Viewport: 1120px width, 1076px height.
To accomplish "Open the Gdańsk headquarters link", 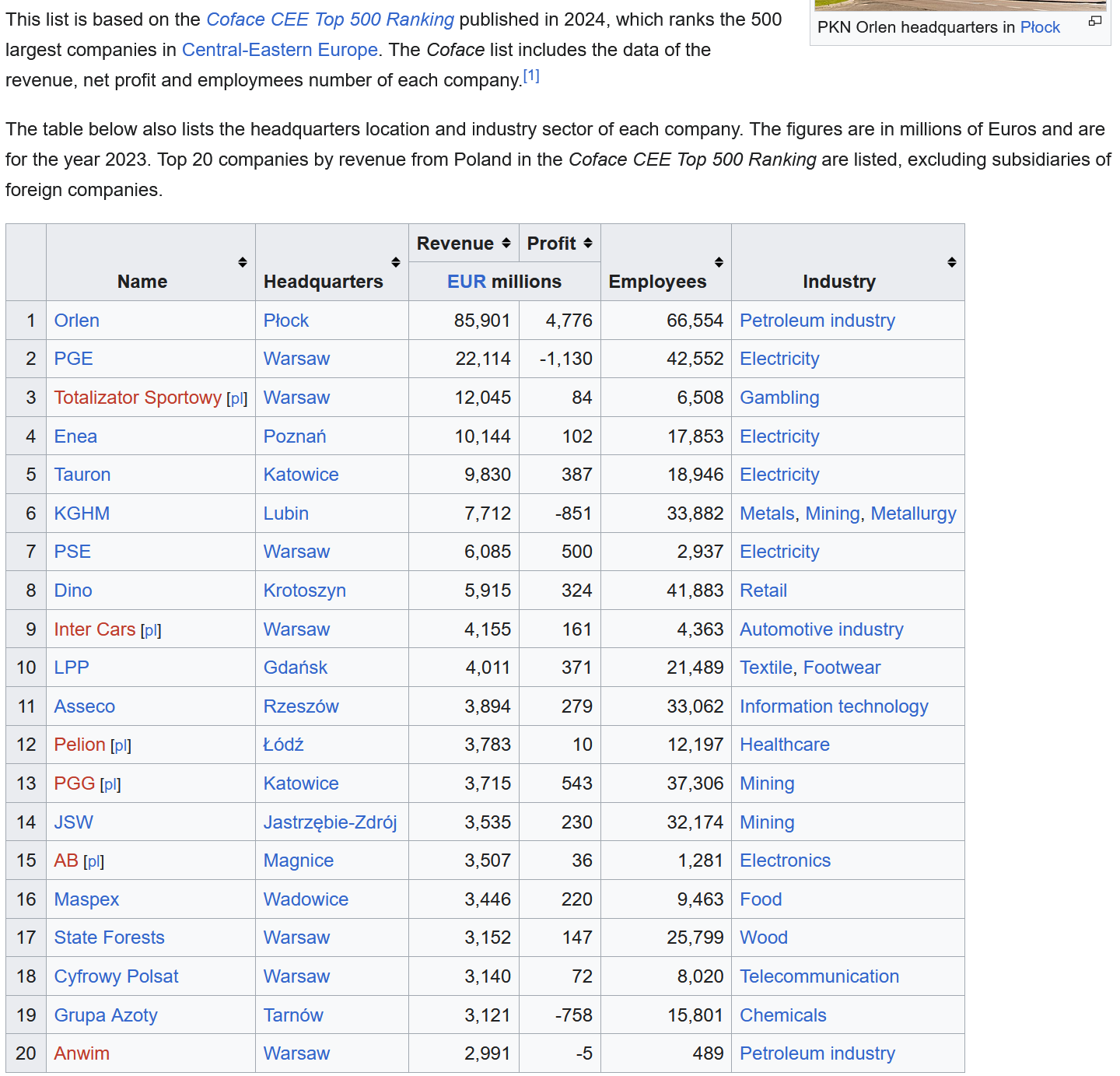I will pos(296,668).
